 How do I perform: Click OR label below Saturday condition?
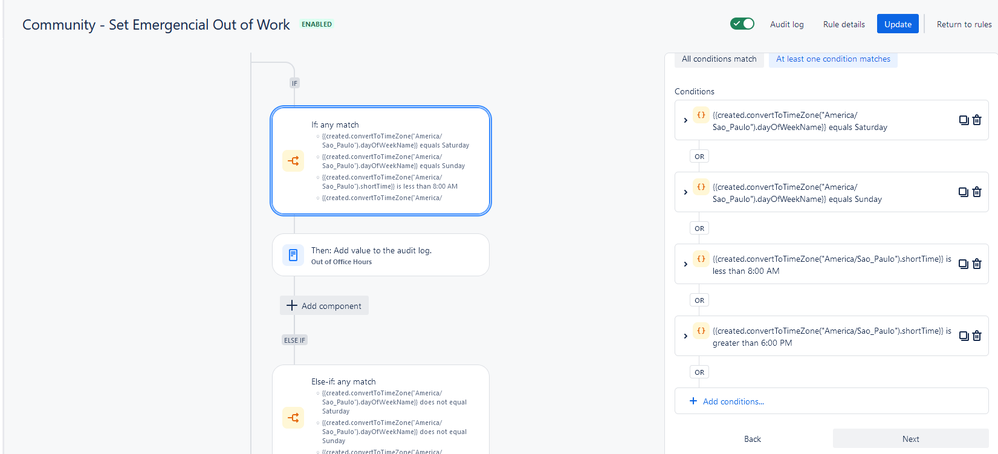[x=699, y=156]
